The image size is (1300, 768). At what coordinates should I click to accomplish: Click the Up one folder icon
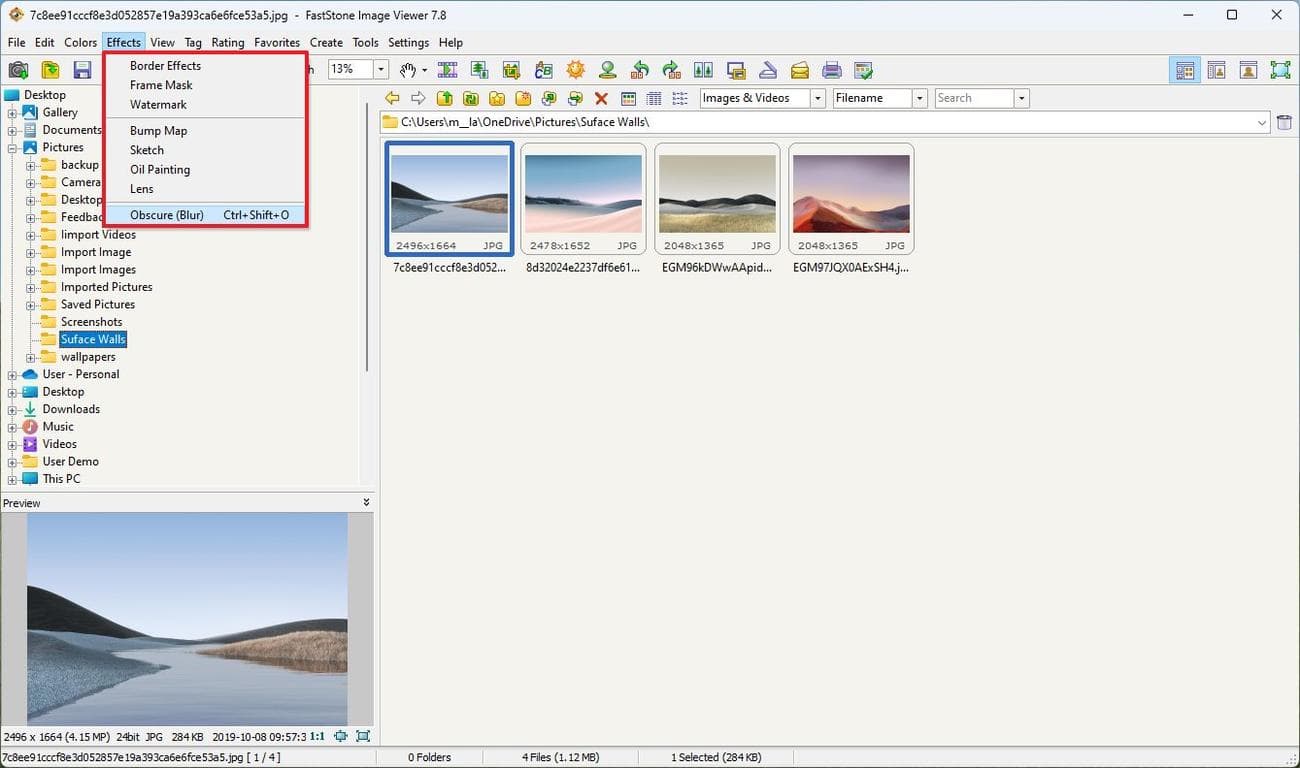(445, 98)
